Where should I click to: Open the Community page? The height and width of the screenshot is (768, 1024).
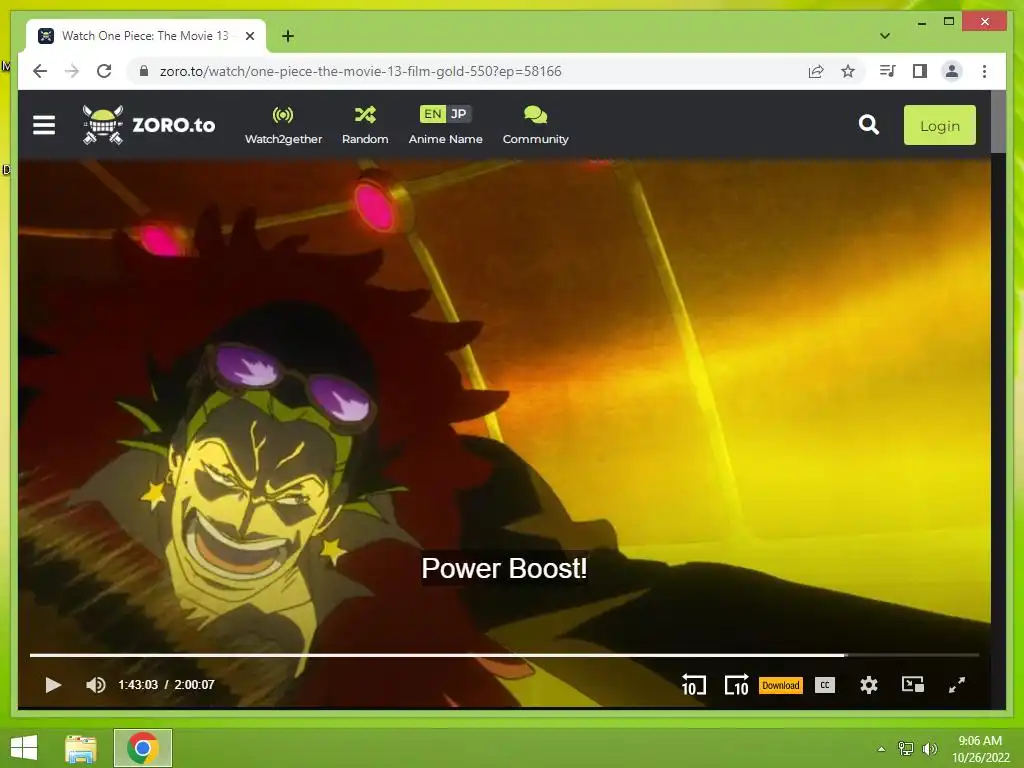click(x=536, y=125)
